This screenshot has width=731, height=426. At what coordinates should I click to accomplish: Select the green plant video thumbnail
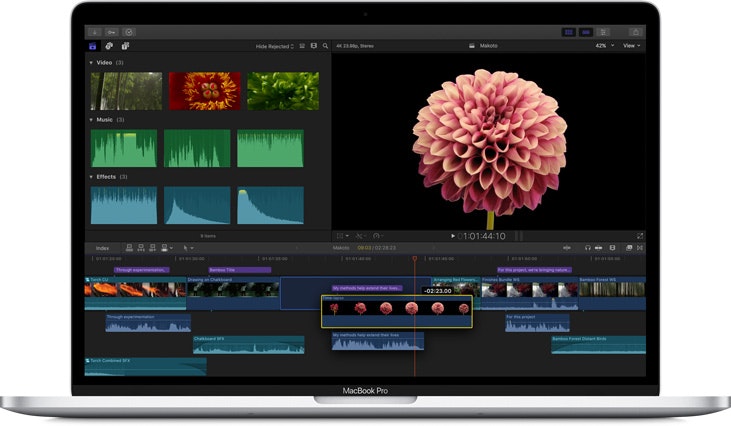click(283, 91)
